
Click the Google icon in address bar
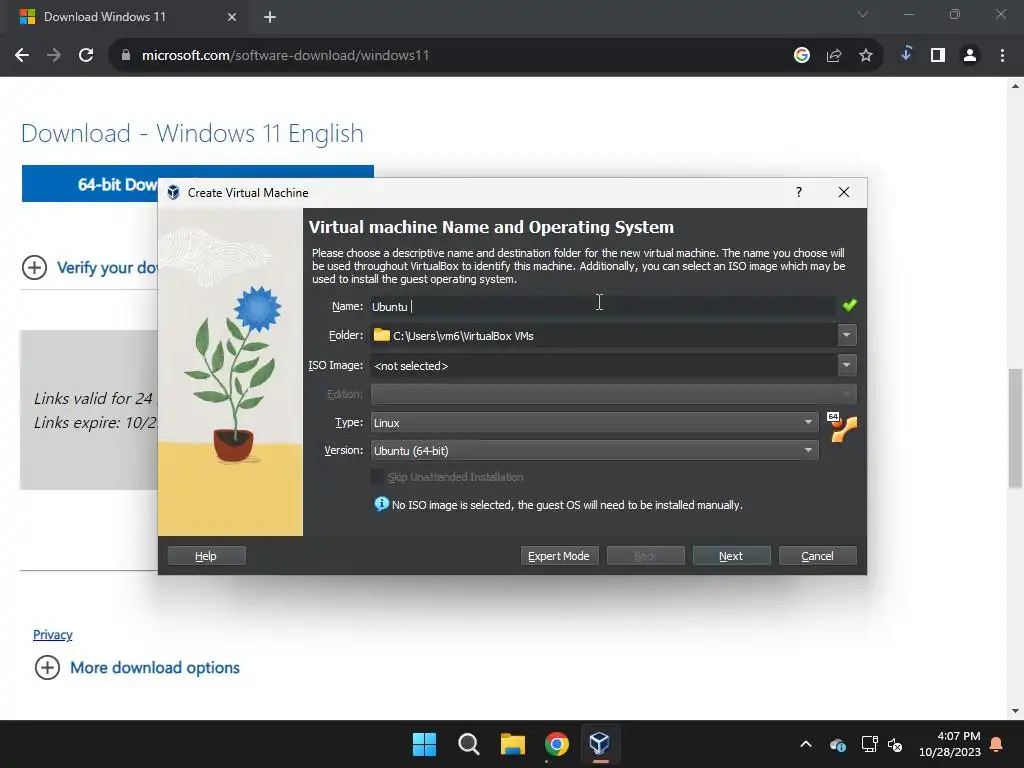(802, 56)
